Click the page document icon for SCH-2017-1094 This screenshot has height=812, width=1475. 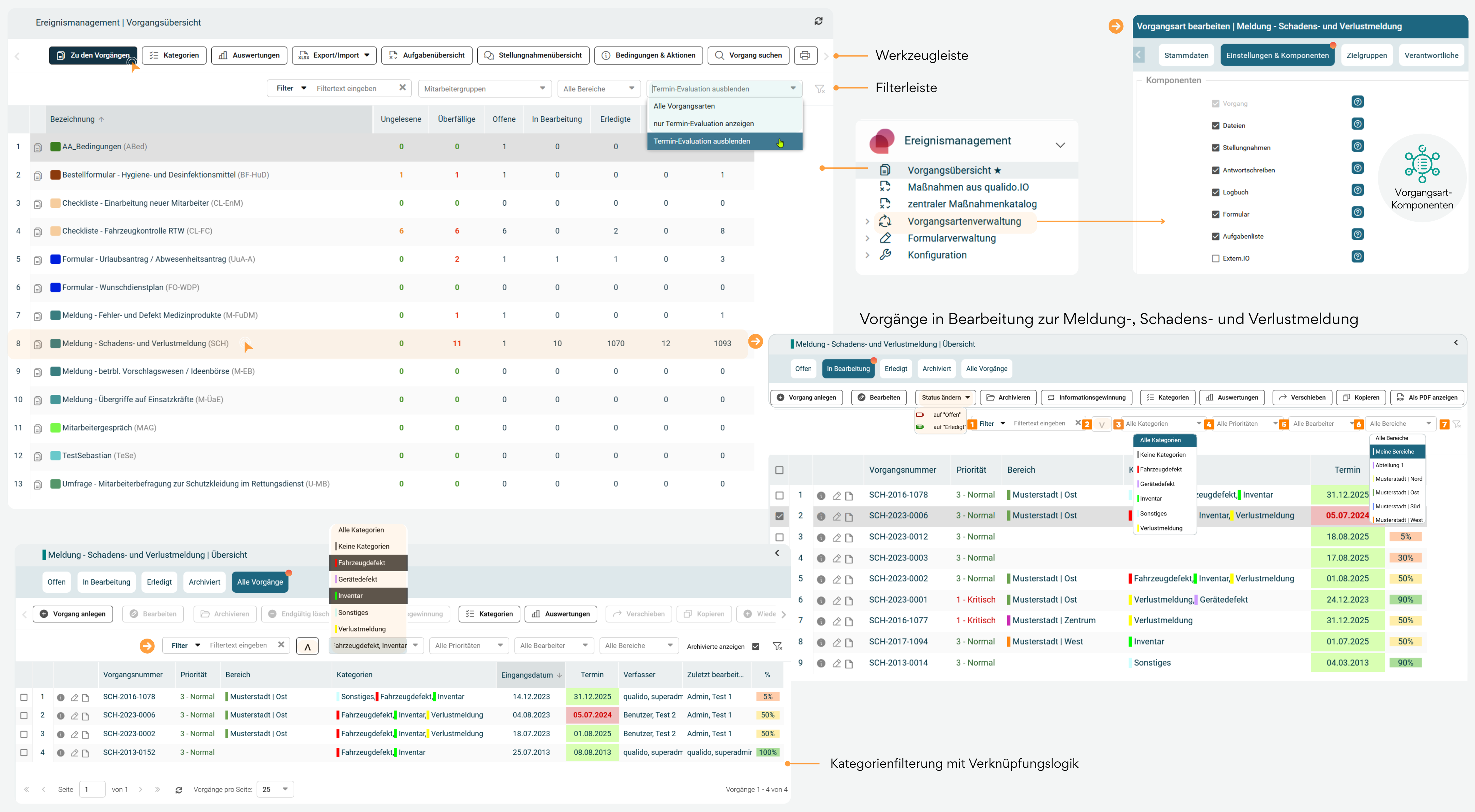click(x=849, y=642)
